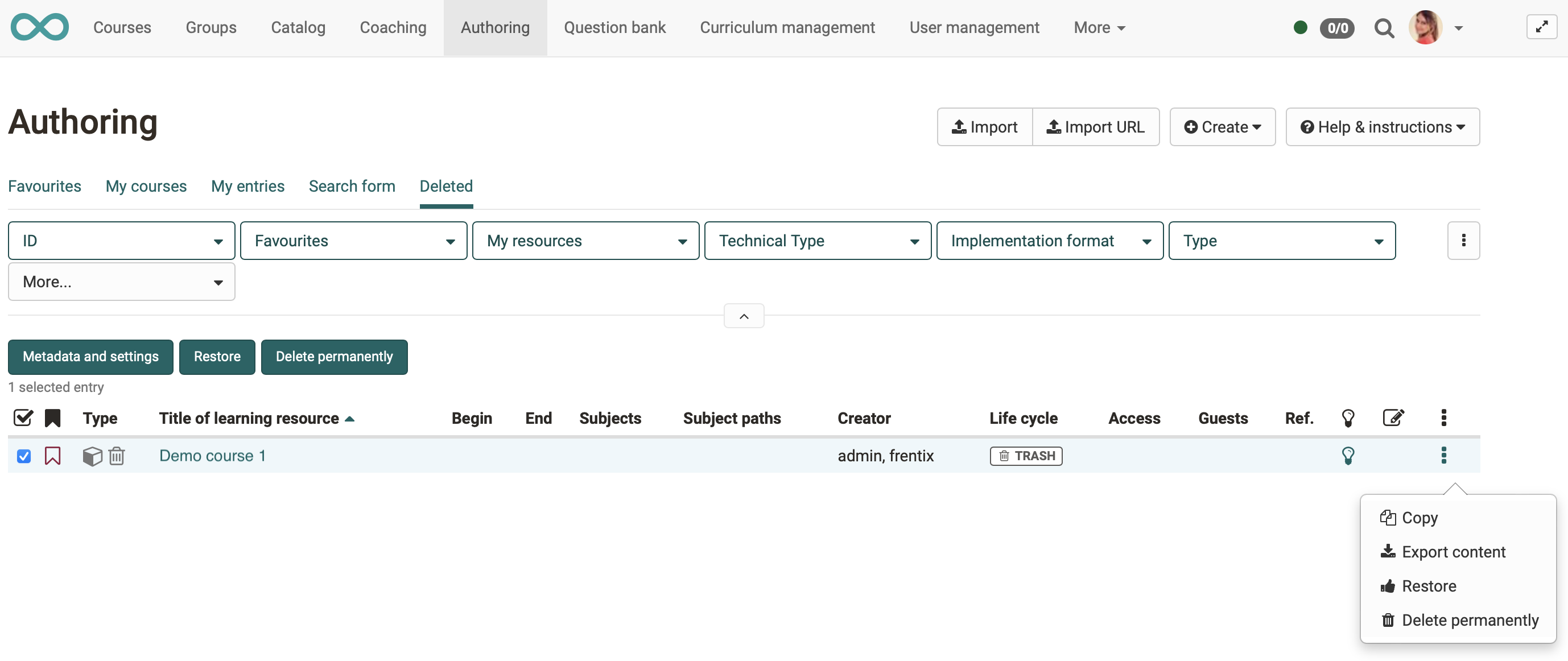Click the trash icon next to Demo course 1
The height and width of the screenshot is (661, 1568).
point(117,456)
